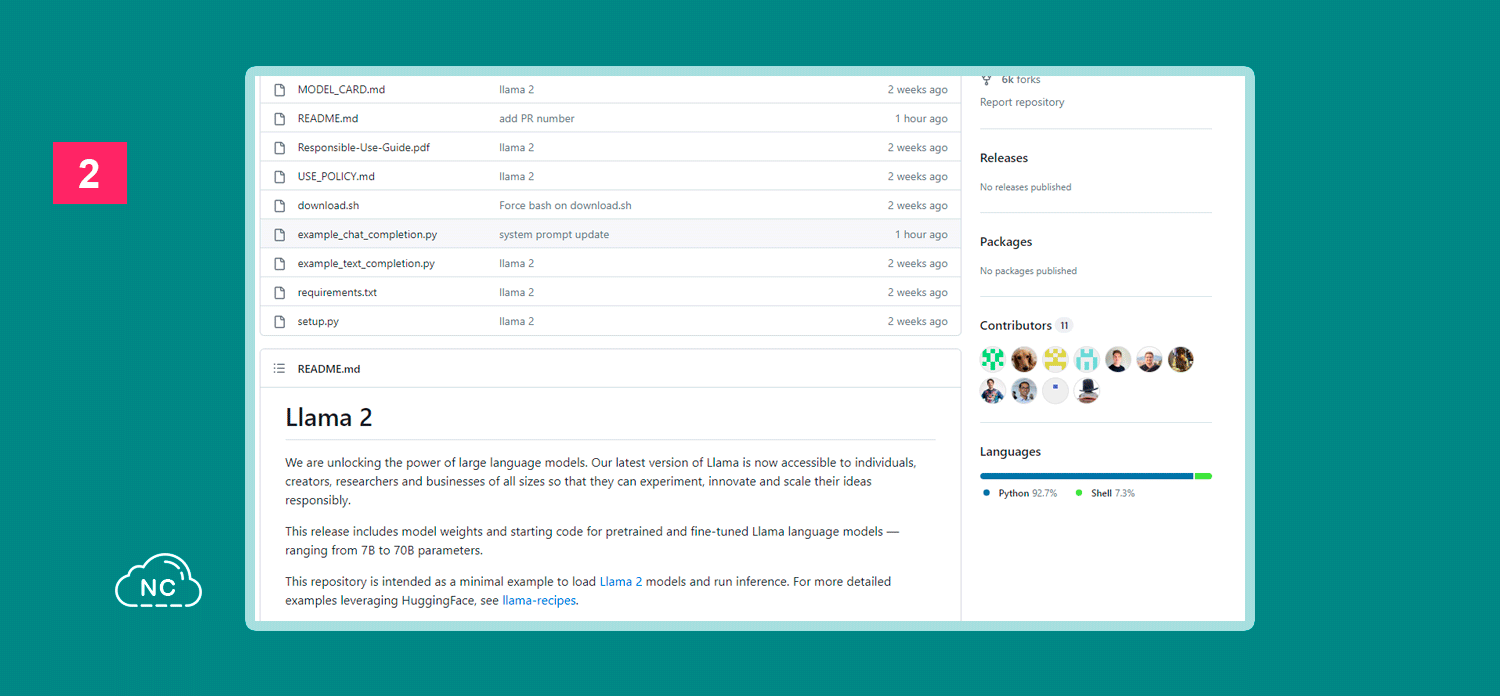Click the file icon beside download.sh

pos(280,205)
